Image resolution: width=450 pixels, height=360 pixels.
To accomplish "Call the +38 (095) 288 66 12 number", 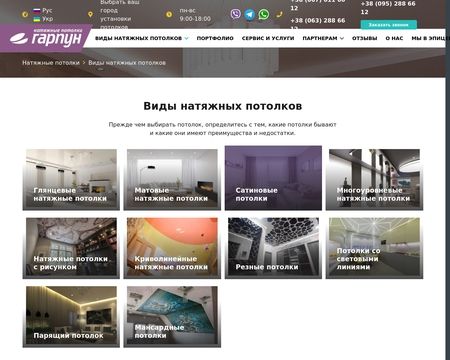I will (x=388, y=8).
